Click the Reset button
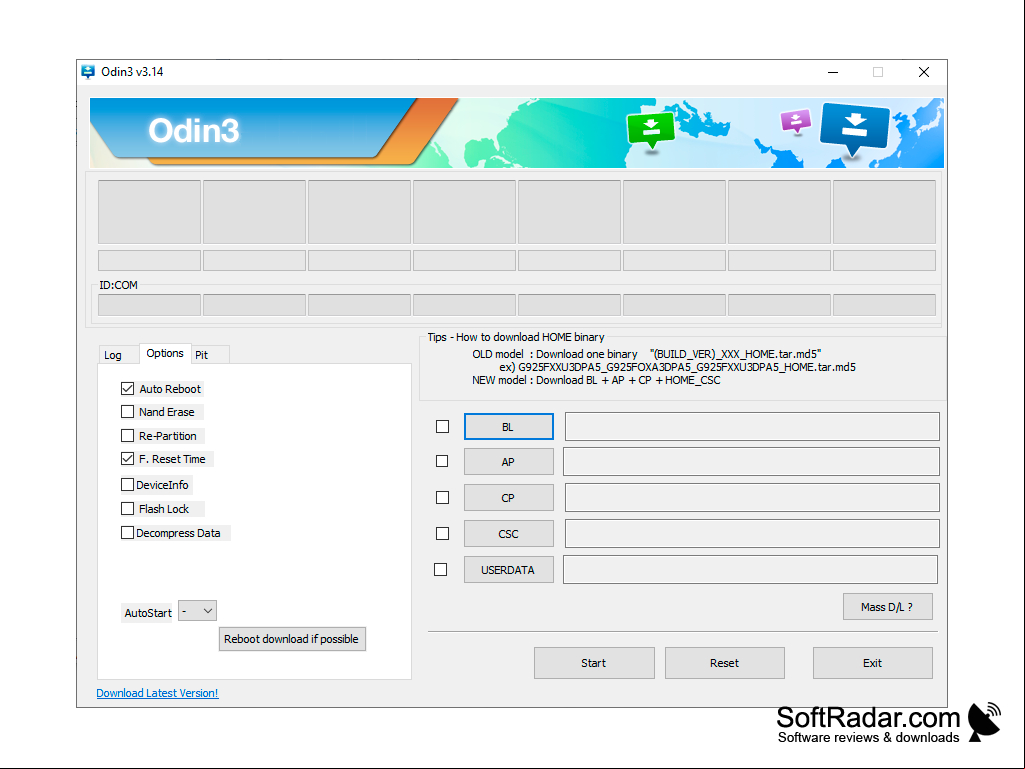 pyautogui.click(x=724, y=663)
